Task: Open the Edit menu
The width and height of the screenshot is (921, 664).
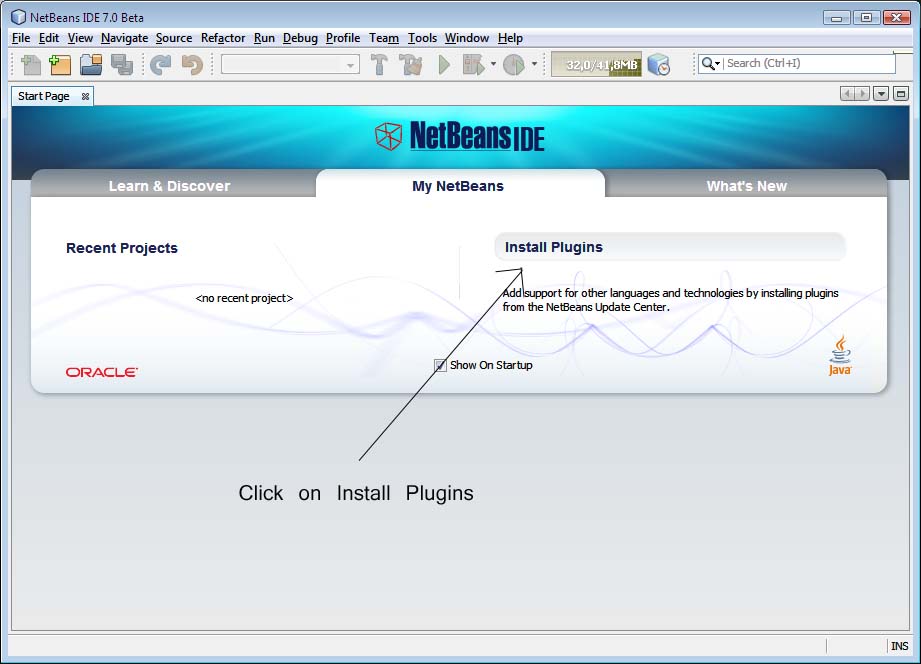Action: point(49,38)
